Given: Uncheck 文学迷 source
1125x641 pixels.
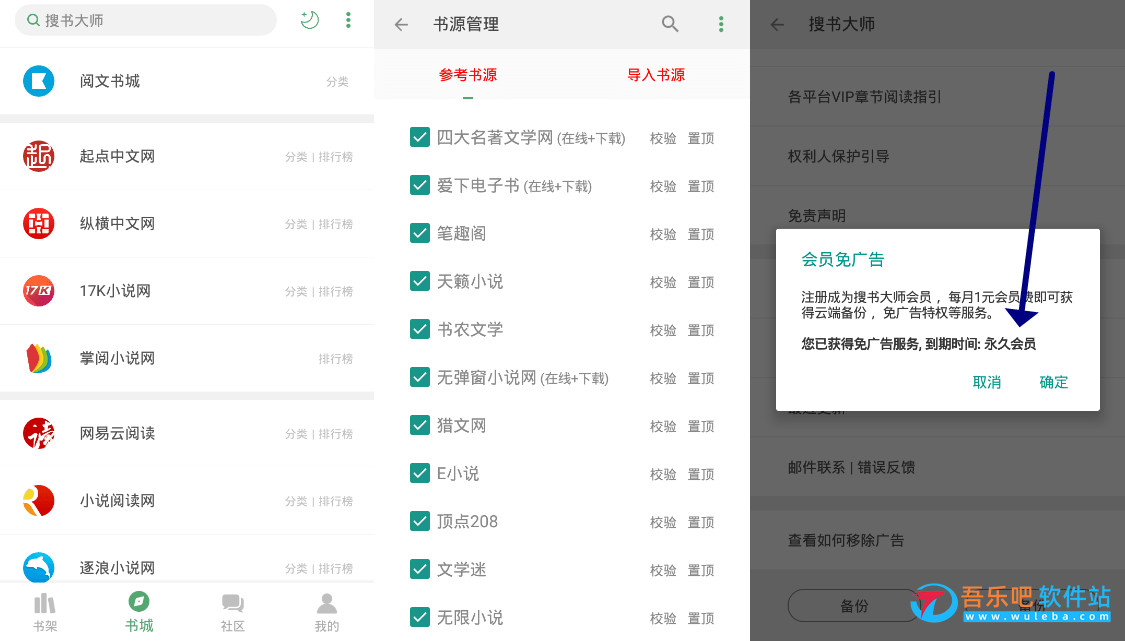Looking at the screenshot, I should 420,569.
